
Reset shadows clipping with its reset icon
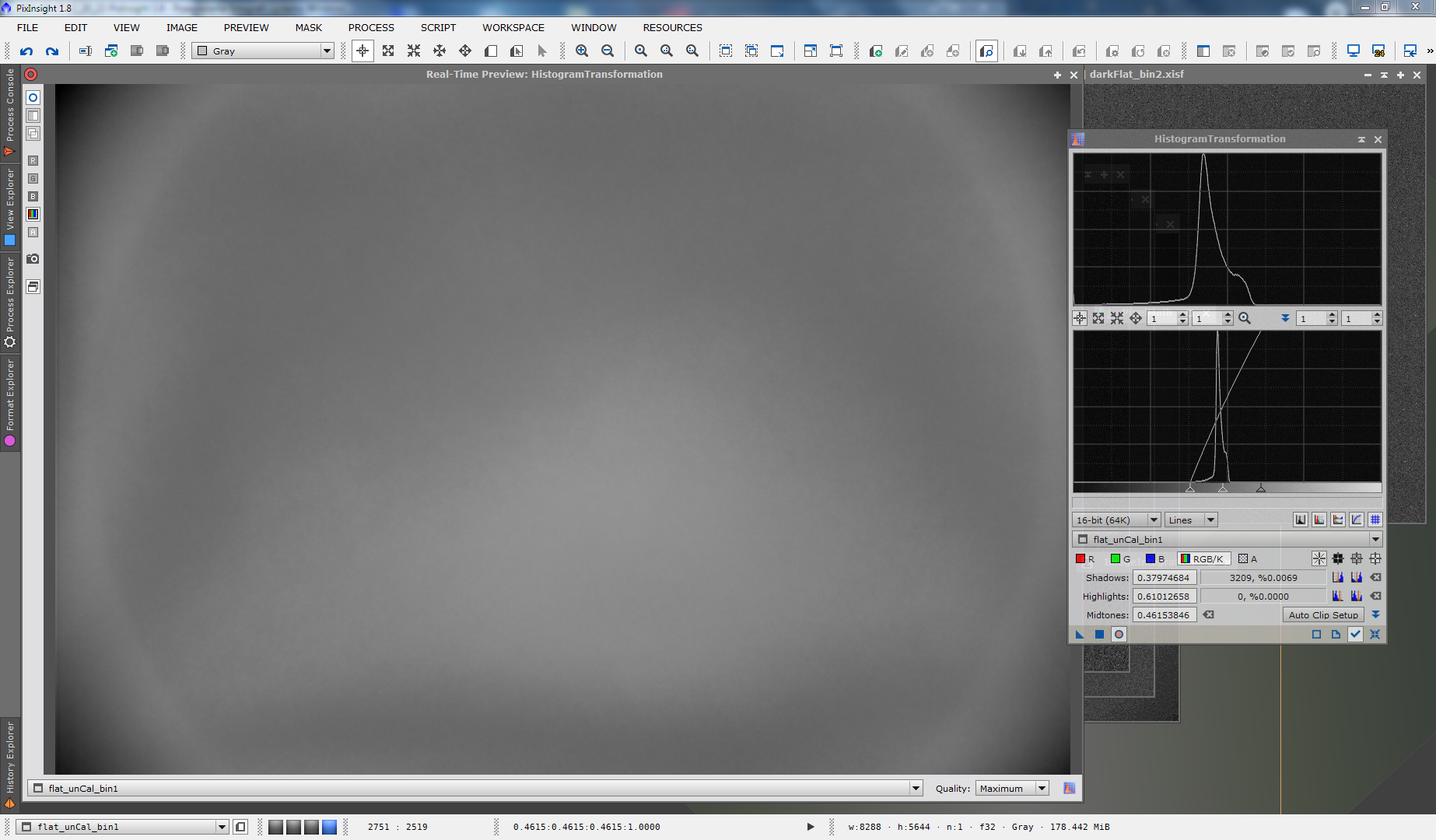click(x=1375, y=577)
